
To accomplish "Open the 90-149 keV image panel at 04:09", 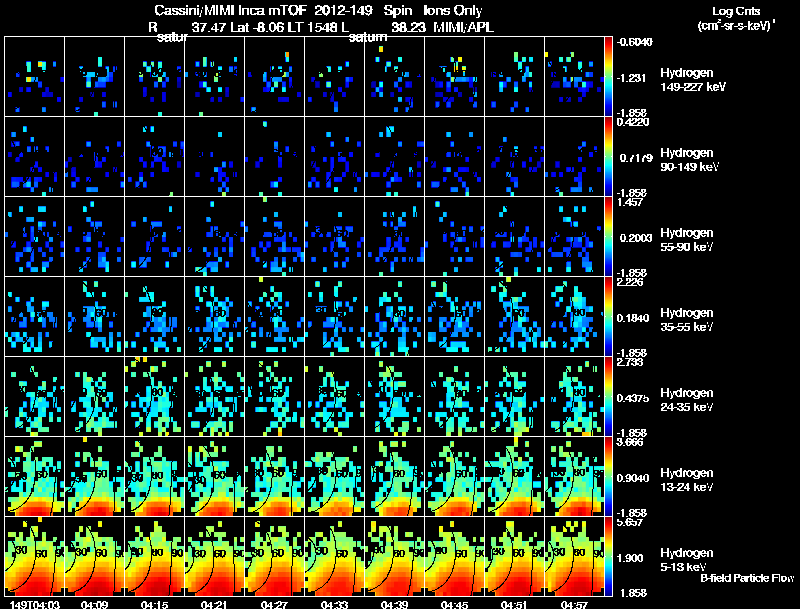I will point(94,157).
